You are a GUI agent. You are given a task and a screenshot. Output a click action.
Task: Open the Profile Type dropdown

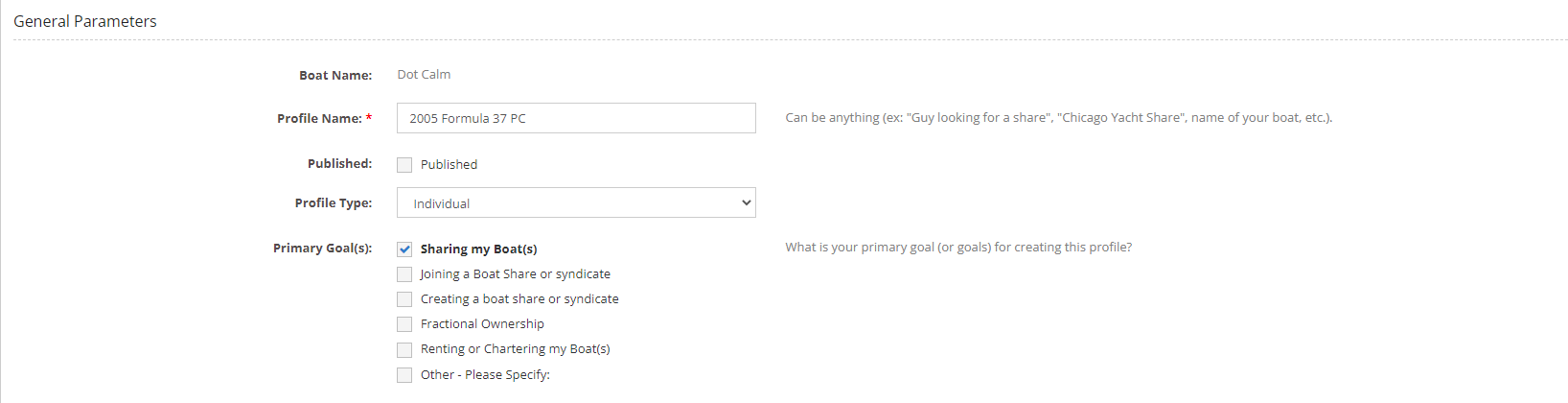pyautogui.click(x=576, y=203)
